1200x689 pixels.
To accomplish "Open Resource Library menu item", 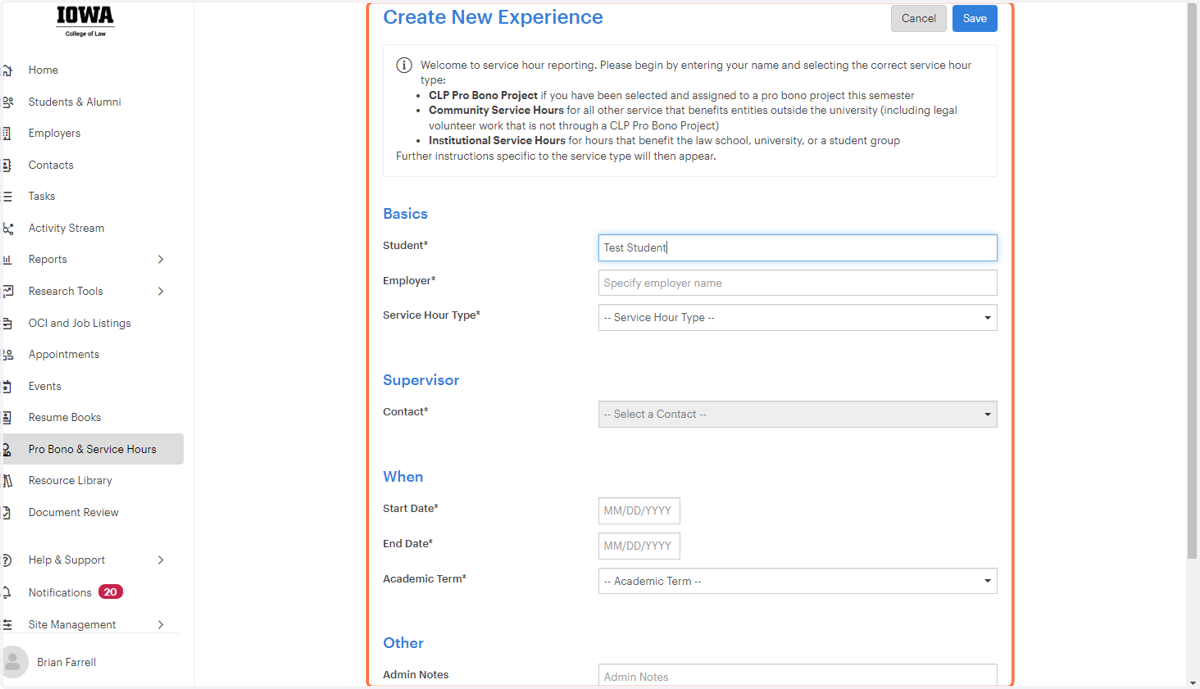I will 70,480.
